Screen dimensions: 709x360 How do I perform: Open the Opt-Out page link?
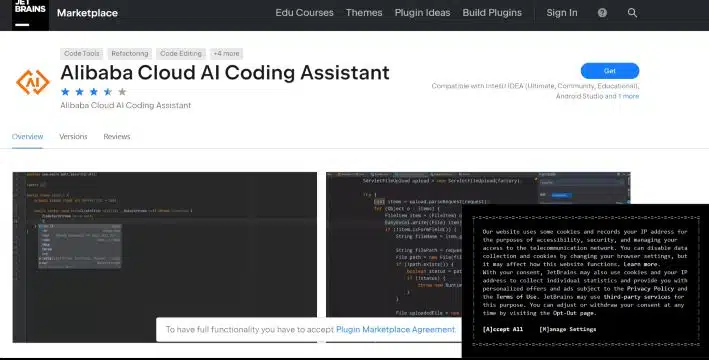(573, 313)
